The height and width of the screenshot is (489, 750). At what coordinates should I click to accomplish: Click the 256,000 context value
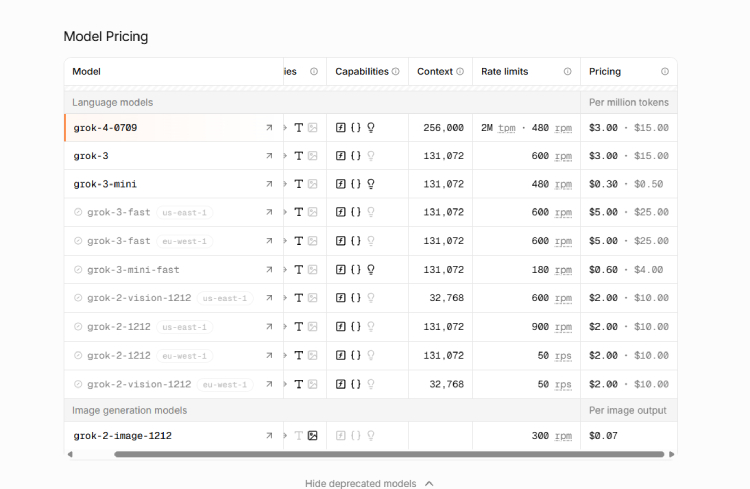click(x=443, y=128)
